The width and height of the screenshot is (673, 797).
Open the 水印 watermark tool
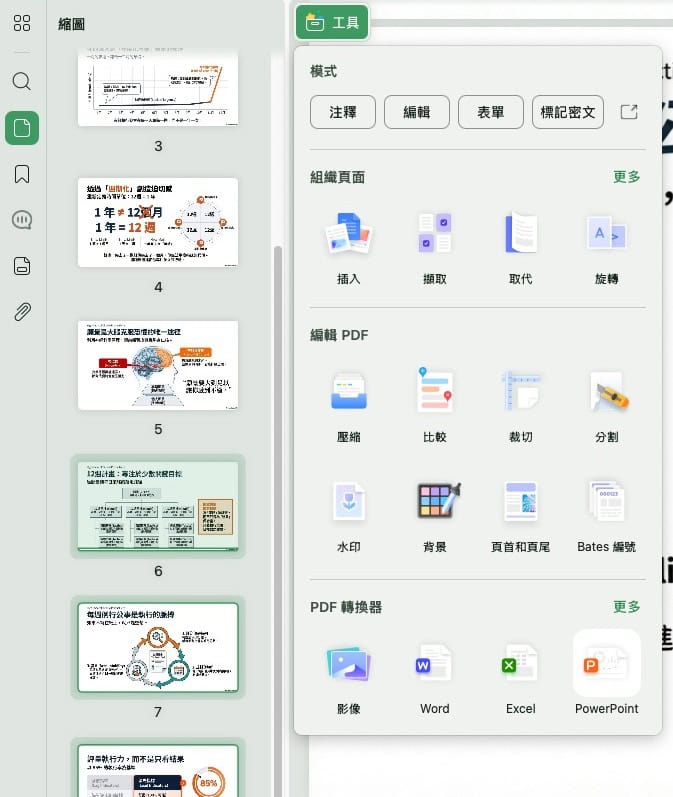349,516
